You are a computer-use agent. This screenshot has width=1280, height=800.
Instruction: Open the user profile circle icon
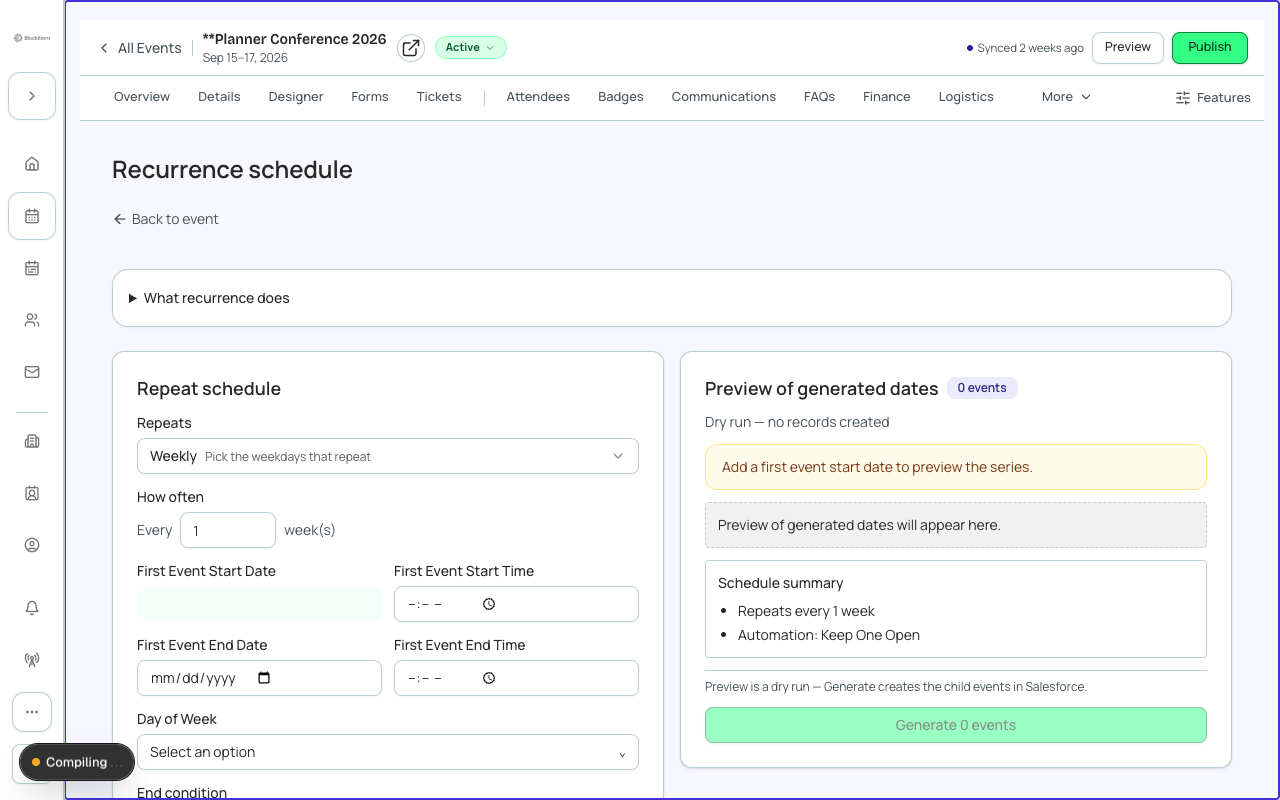(32, 545)
